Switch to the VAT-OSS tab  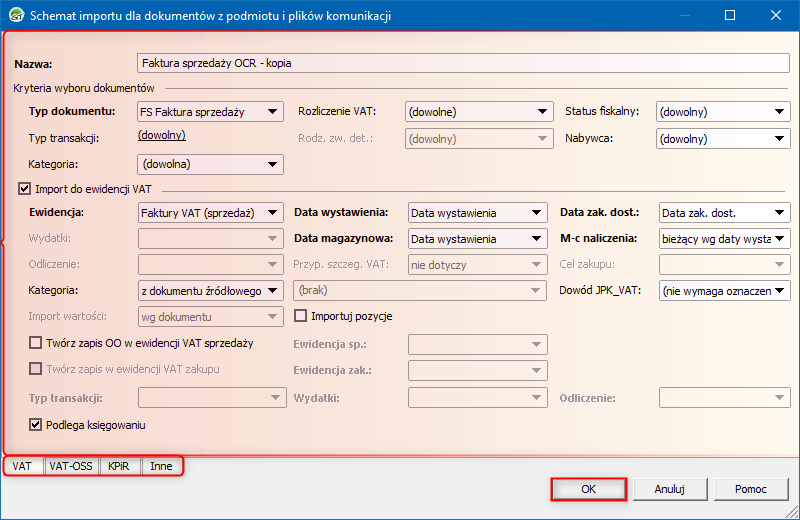click(x=70, y=466)
